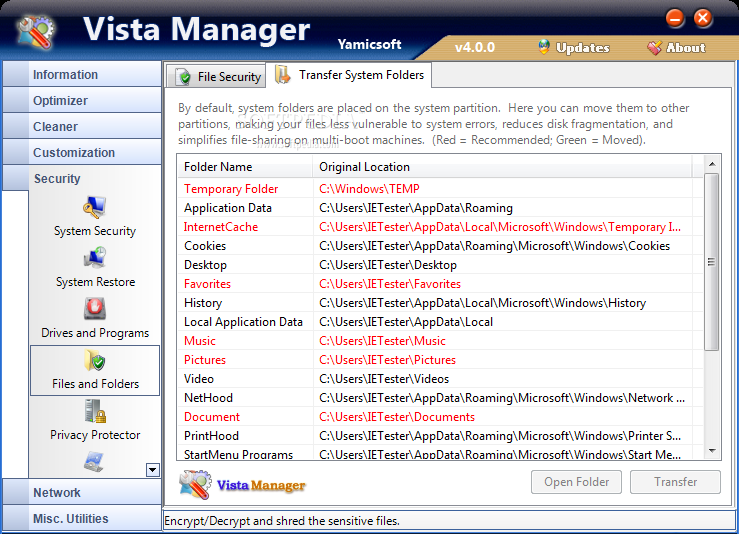The image size is (739, 534).
Task: Click the Vista Manager logo at top left
Action: pos(35,32)
